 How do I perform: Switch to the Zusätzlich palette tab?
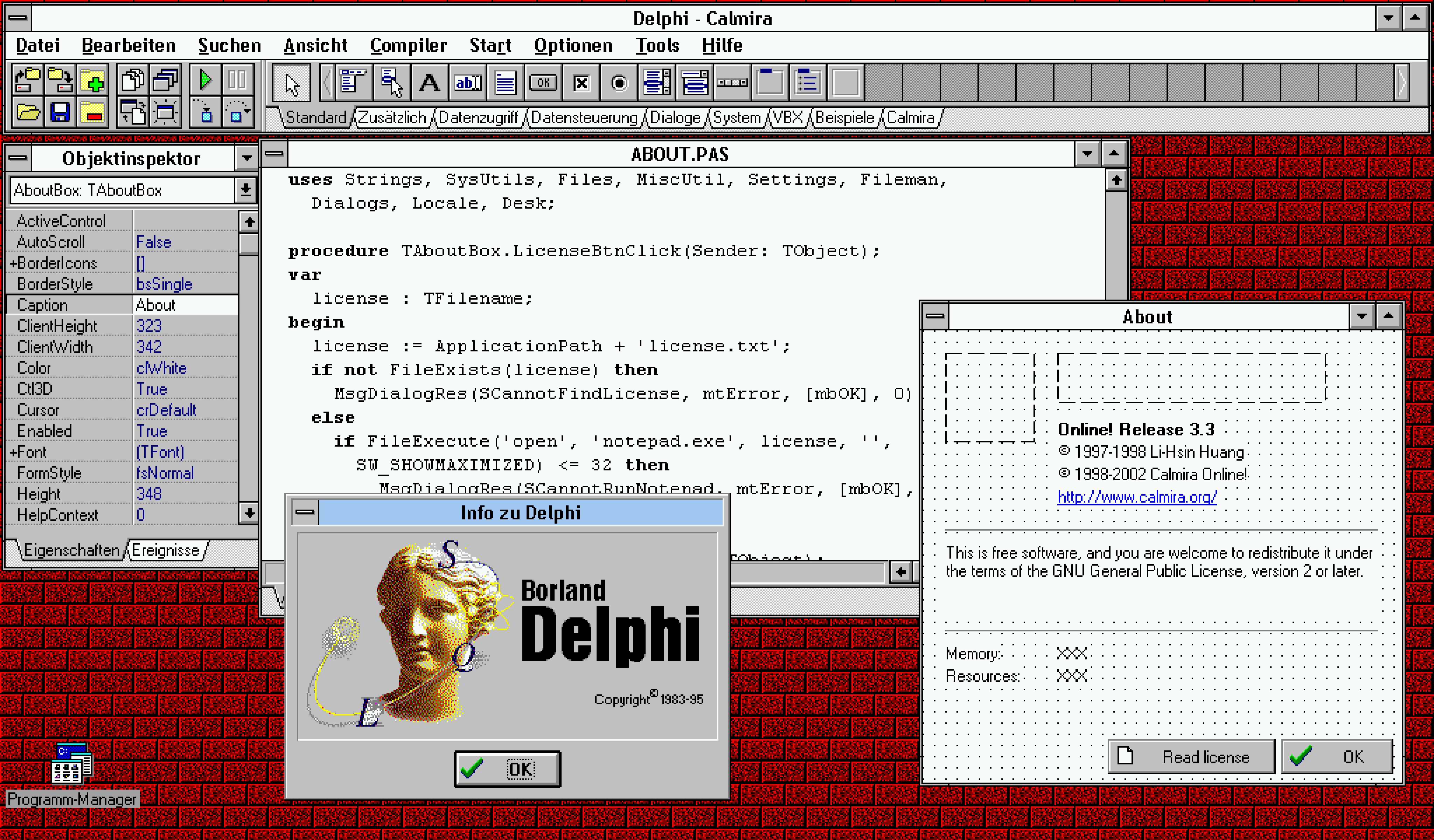click(x=392, y=118)
